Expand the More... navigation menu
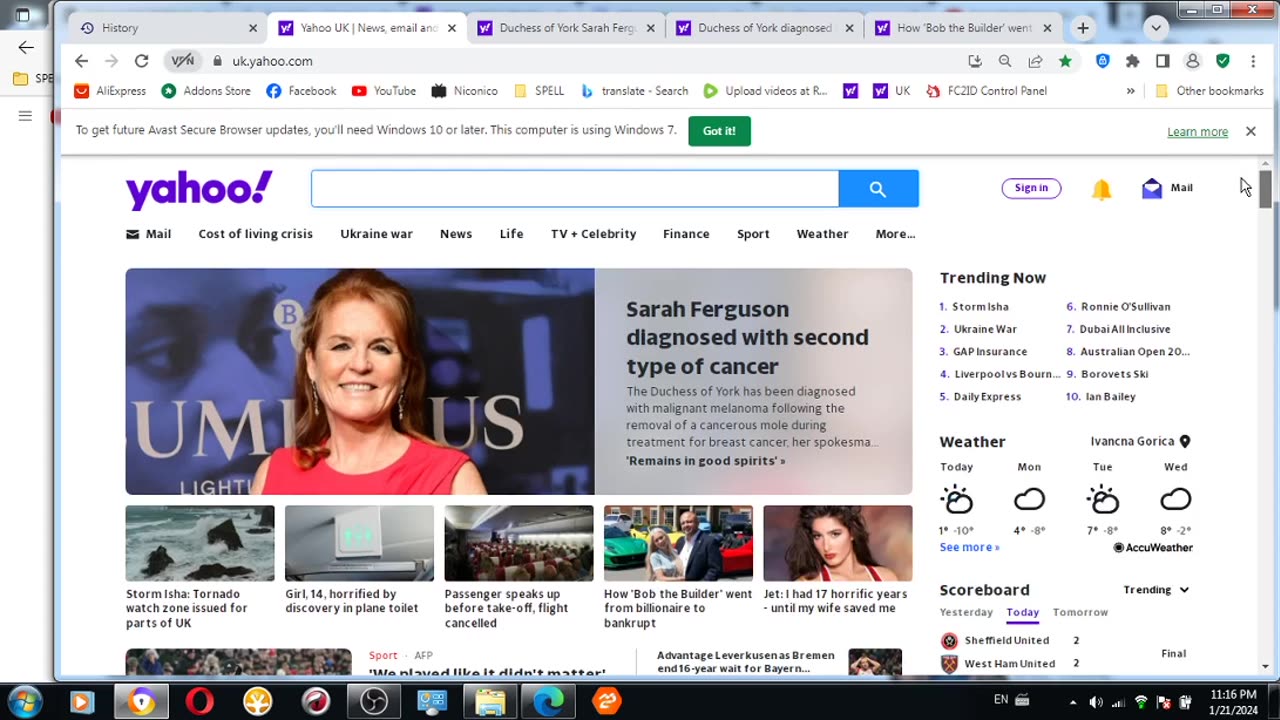The width and height of the screenshot is (1280, 720). [x=895, y=234]
